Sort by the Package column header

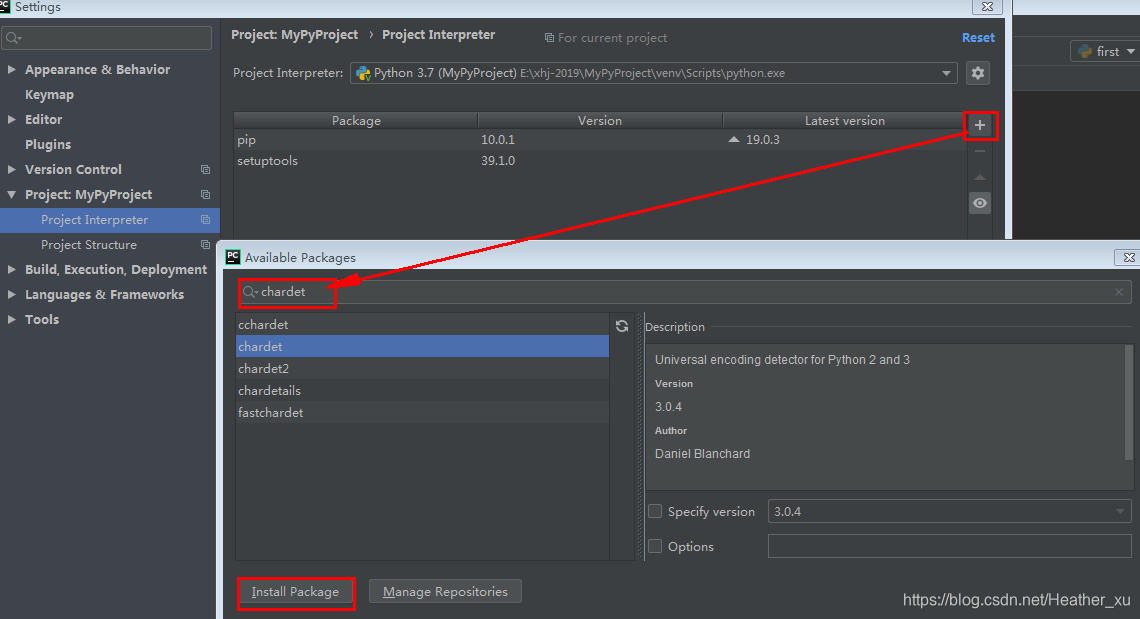click(356, 121)
